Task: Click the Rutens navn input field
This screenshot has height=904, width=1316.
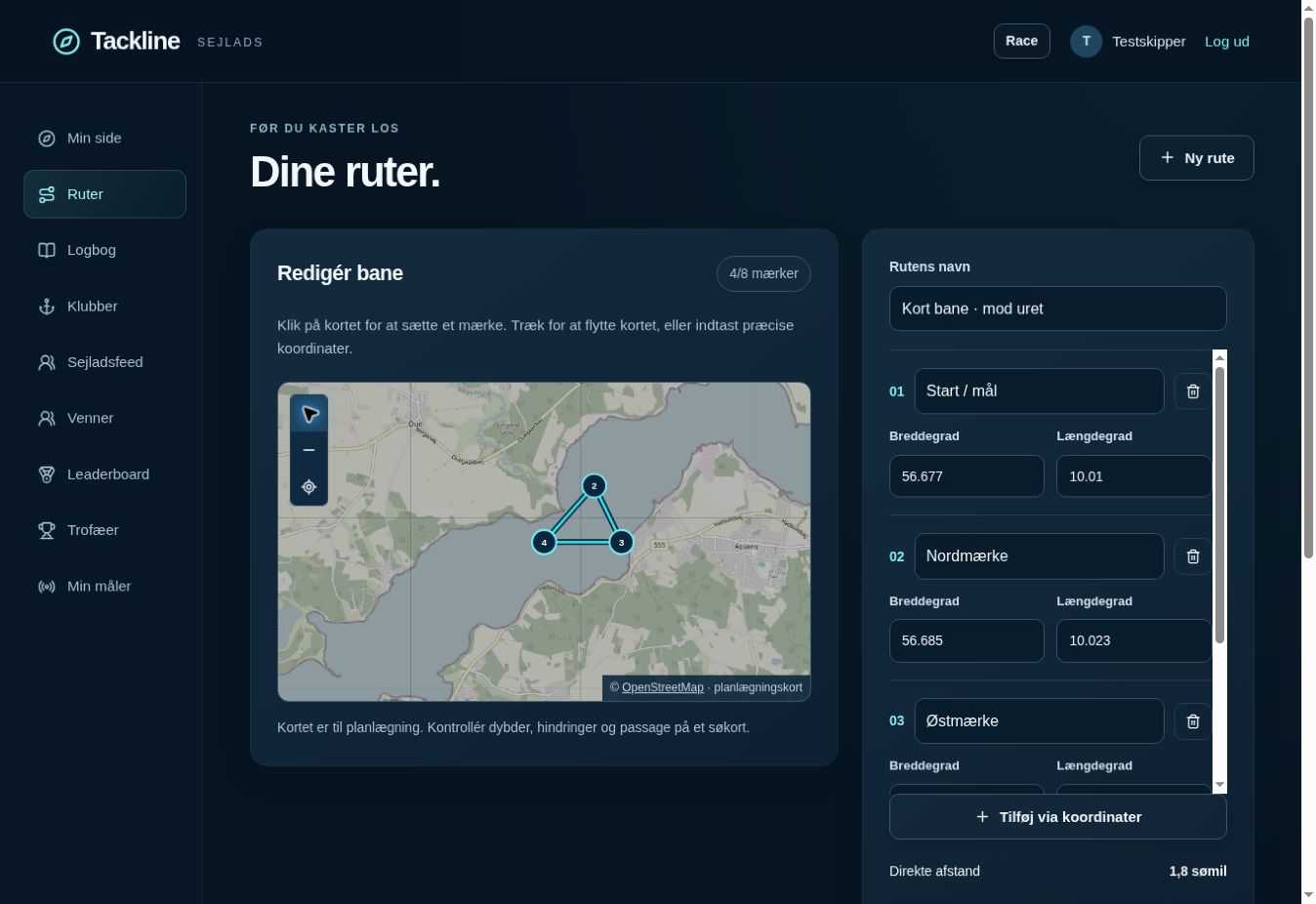Action: [1057, 308]
